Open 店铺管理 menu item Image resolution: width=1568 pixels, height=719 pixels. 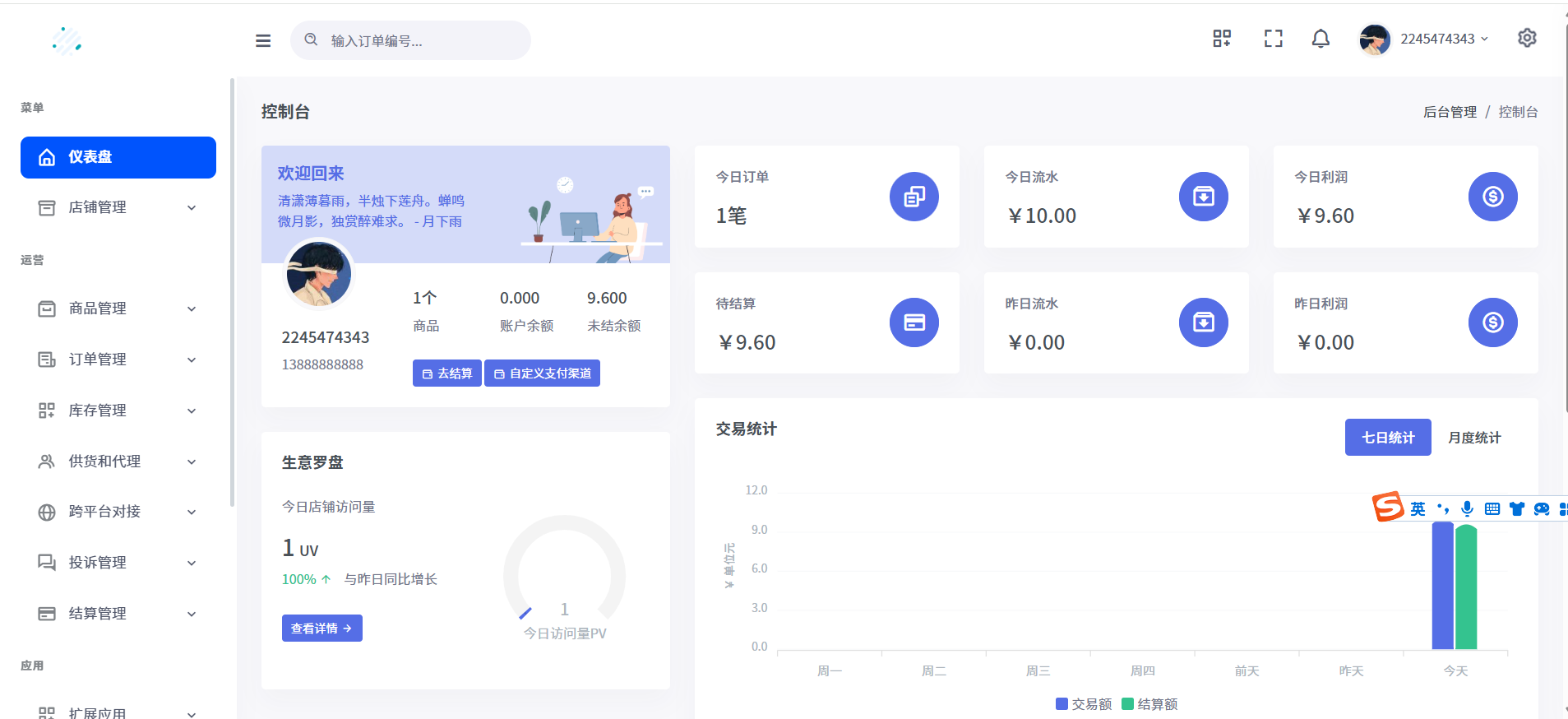click(x=118, y=207)
